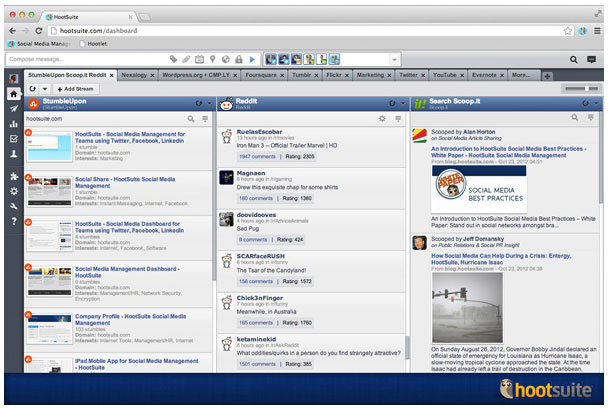Open the Social Media Best Practices thumbnail
Viewport: 608px width, 408px height.
point(479,189)
